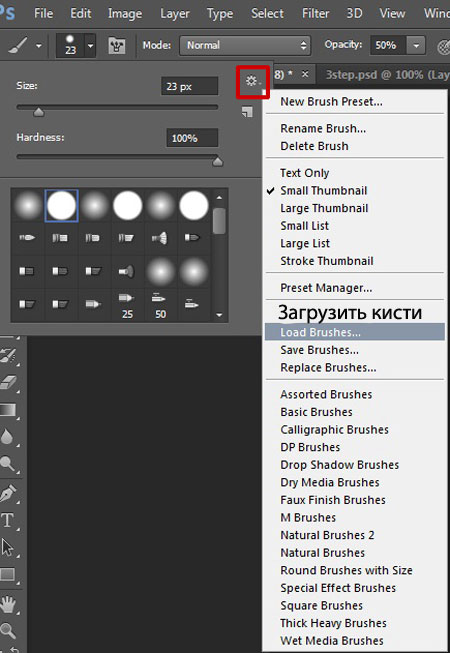450x653 pixels.
Task: Select the Eraser tool in toolbar
Action: [x=7, y=381]
